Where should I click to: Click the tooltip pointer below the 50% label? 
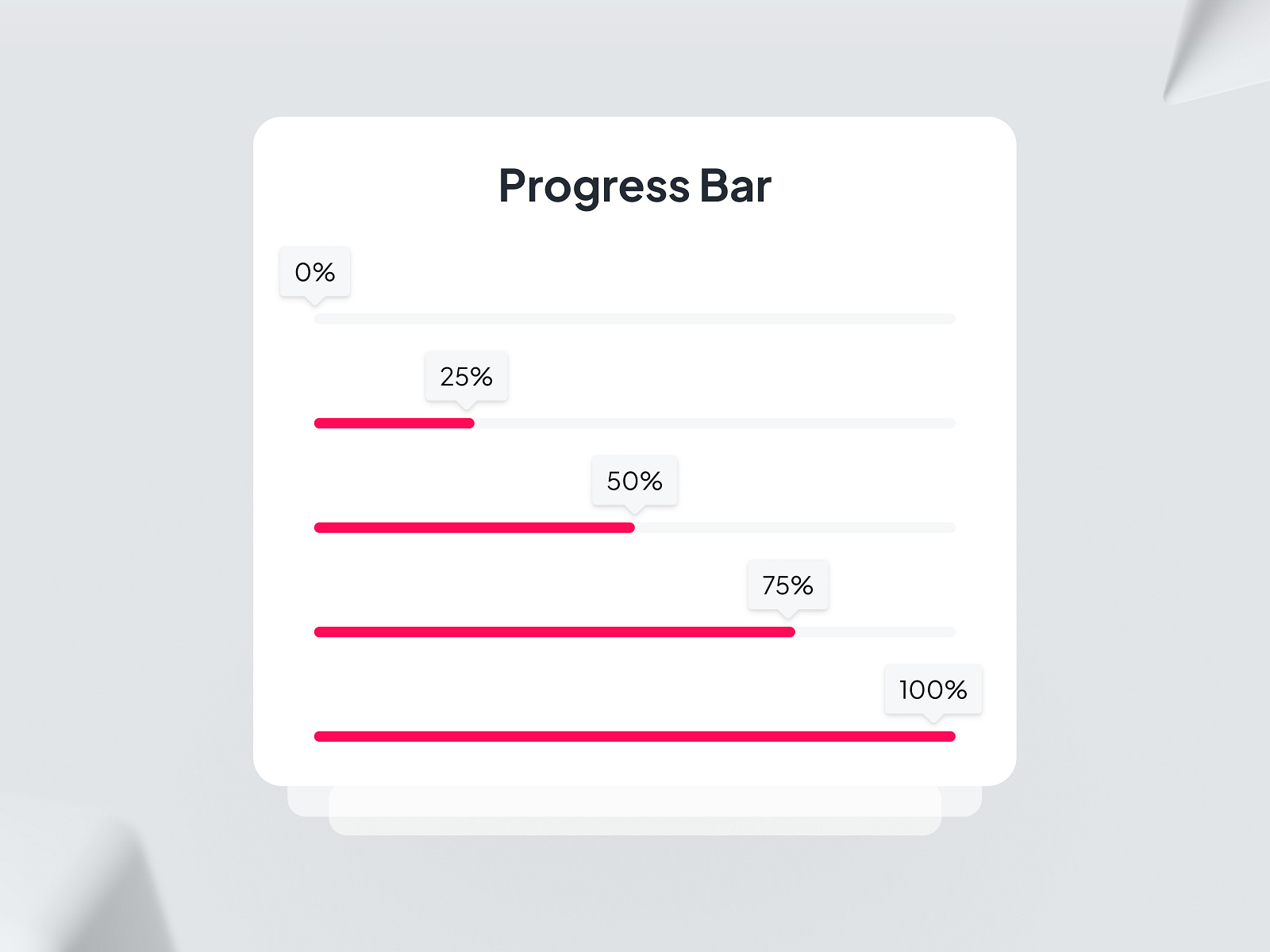coord(633,509)
